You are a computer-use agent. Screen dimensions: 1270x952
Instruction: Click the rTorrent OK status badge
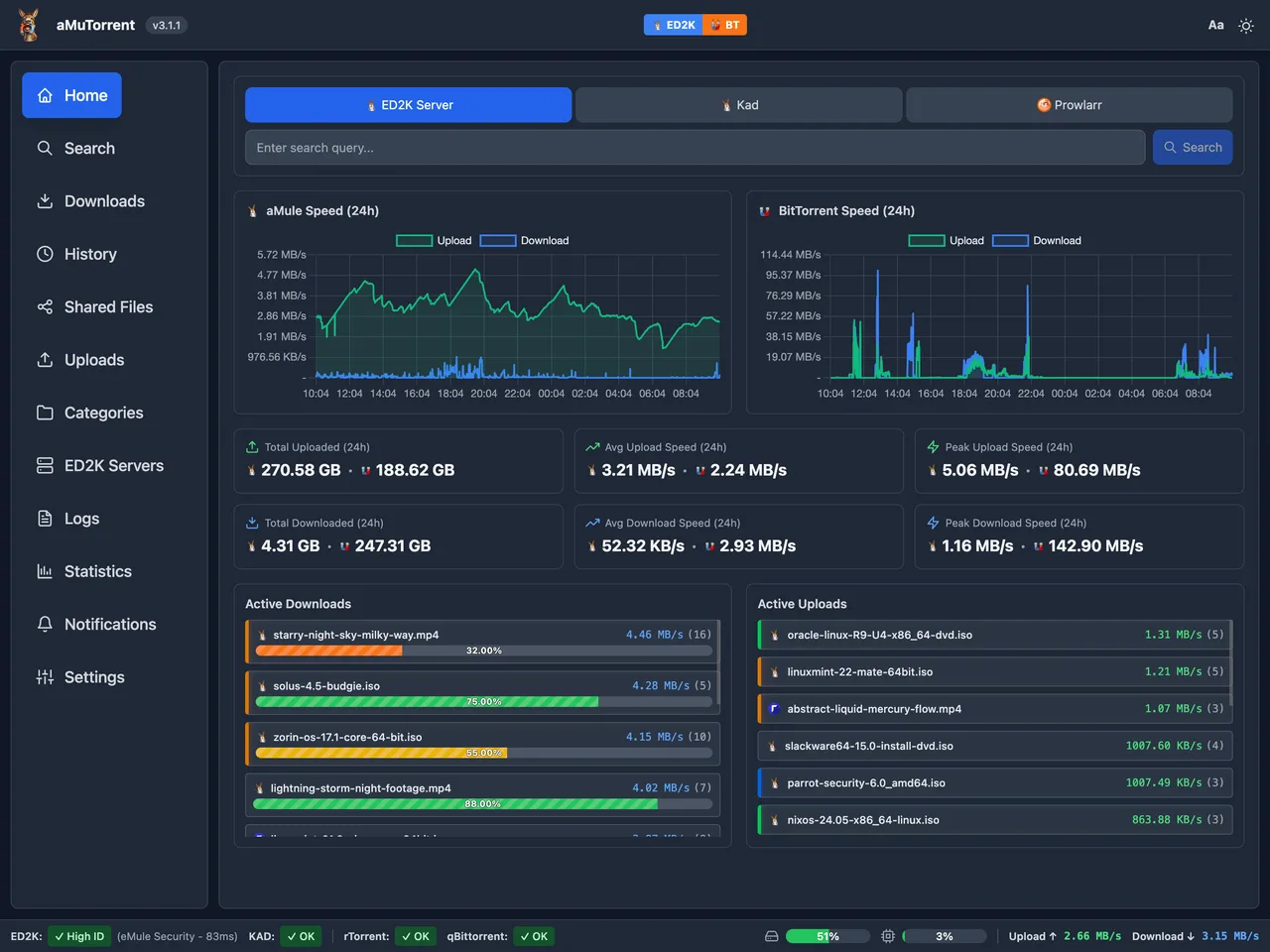point(415,936)
